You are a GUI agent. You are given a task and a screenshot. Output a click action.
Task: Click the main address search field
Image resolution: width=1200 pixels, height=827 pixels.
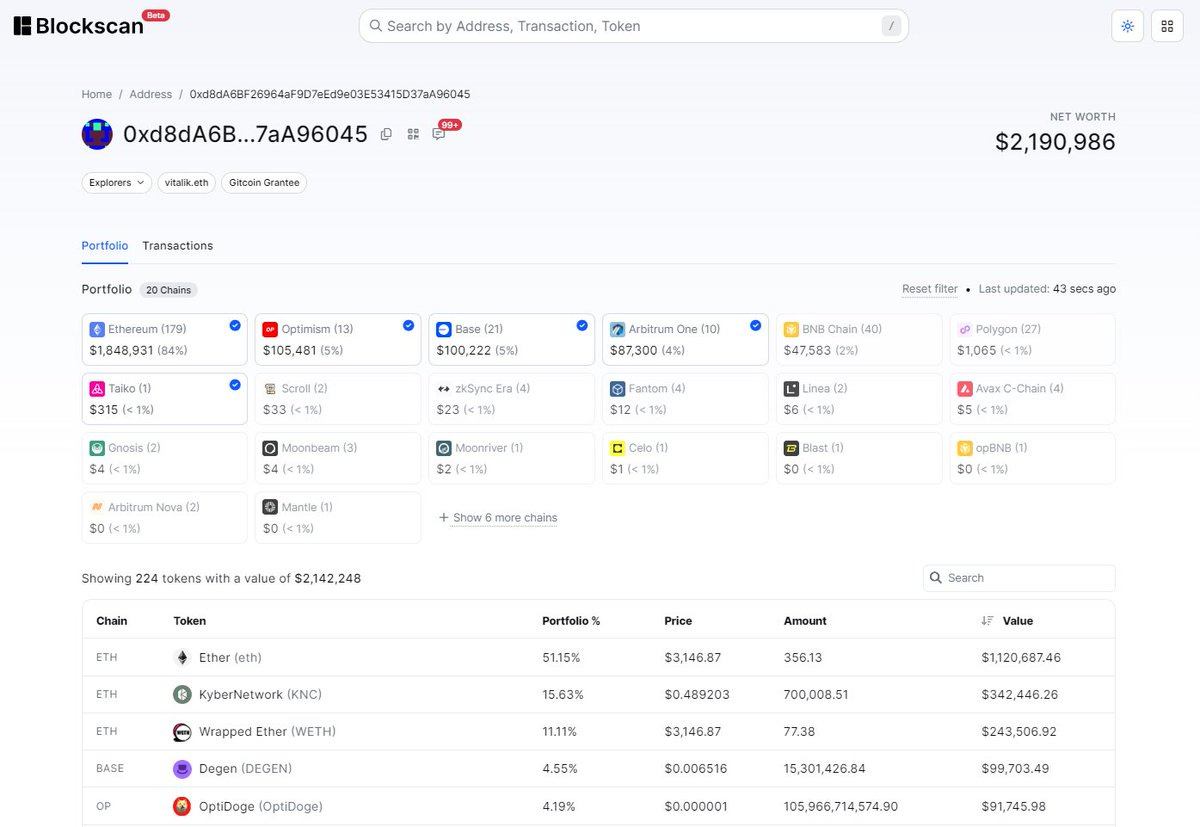[x=634, y=26]
